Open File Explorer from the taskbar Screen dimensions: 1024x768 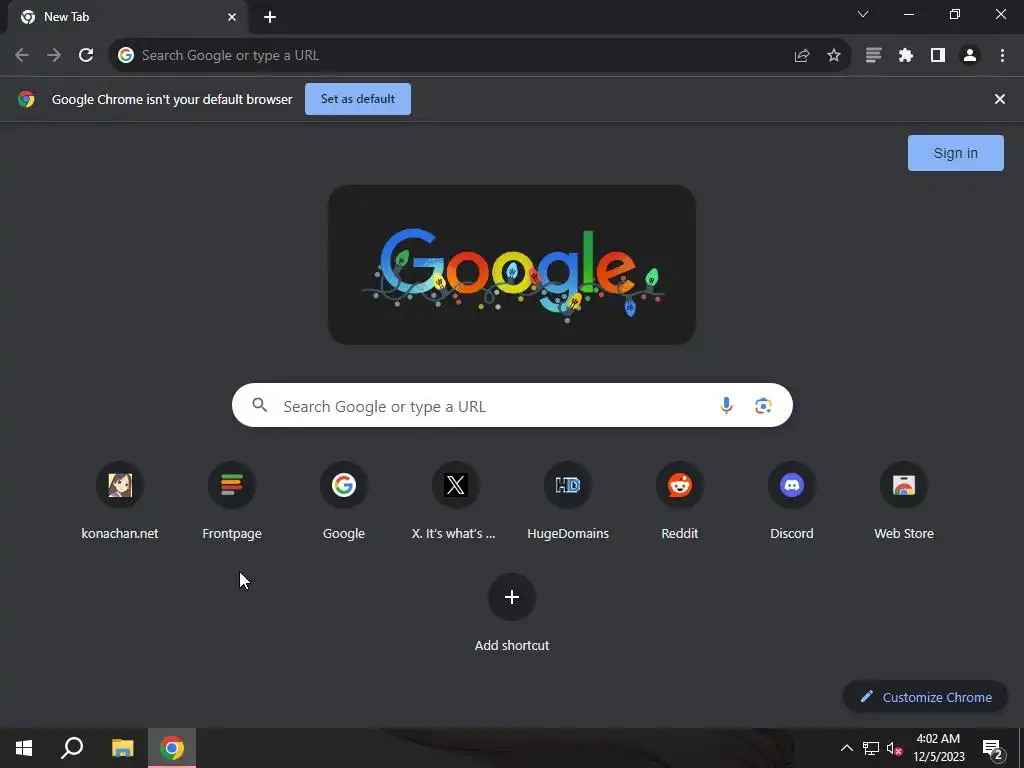122,748
